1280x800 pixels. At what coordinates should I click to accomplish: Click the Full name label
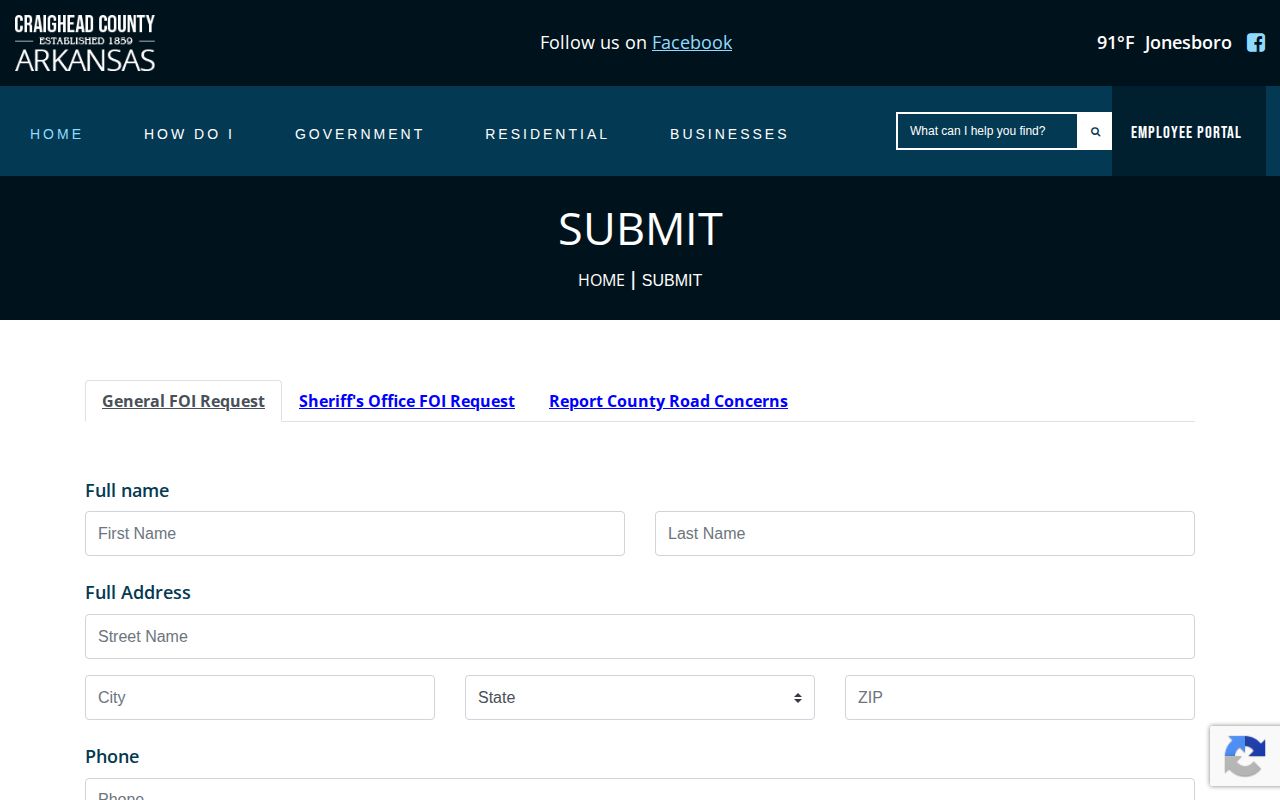click(127, 490)
